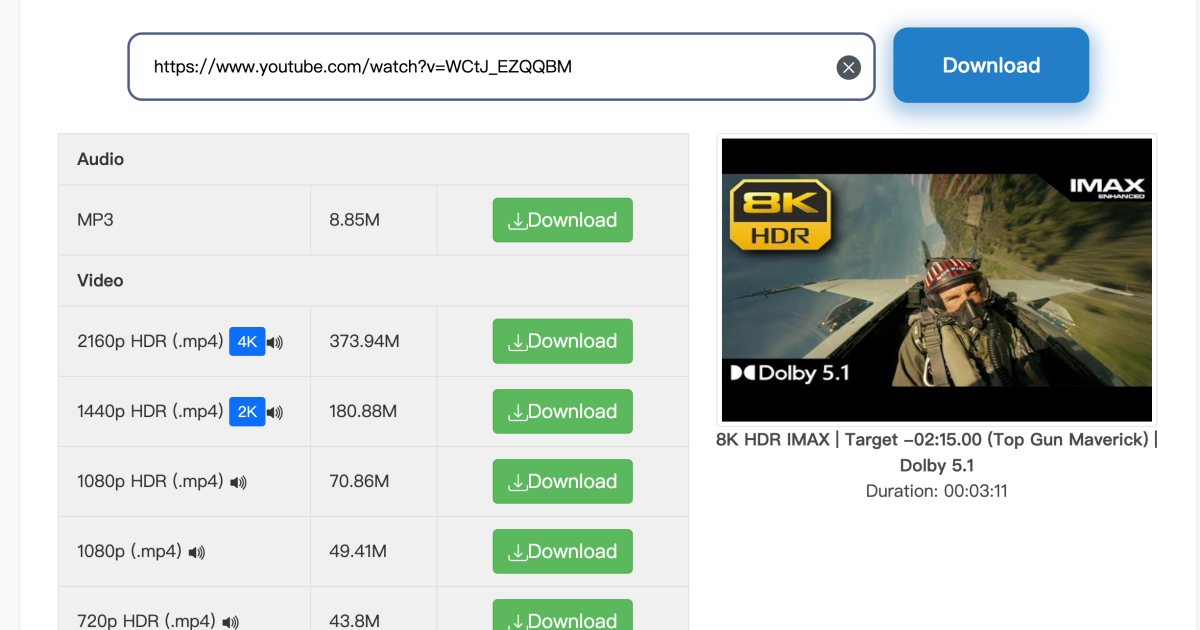Click the speaker icon beside 720p HDR
This screenshot has height=630, width=1200.
(x=231, y=623)
